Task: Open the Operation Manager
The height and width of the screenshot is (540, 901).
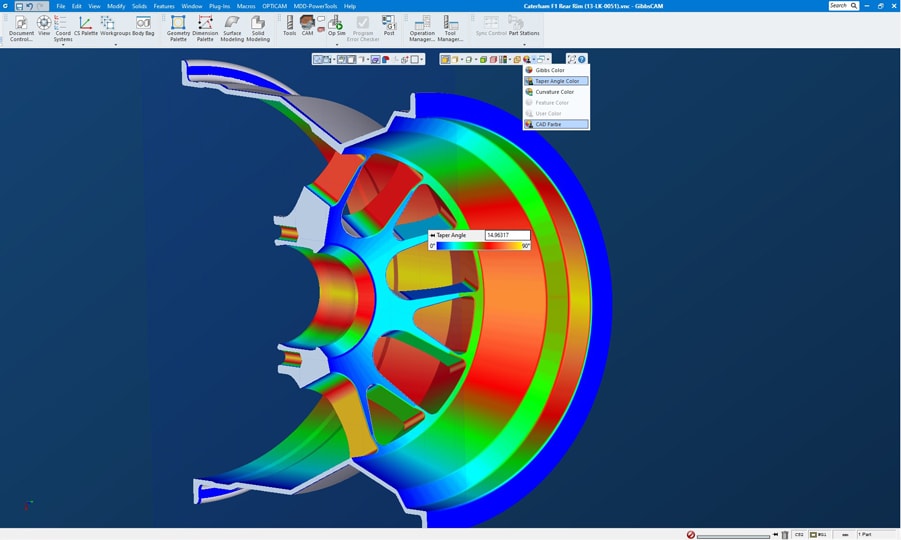Action: pos(422,27)
